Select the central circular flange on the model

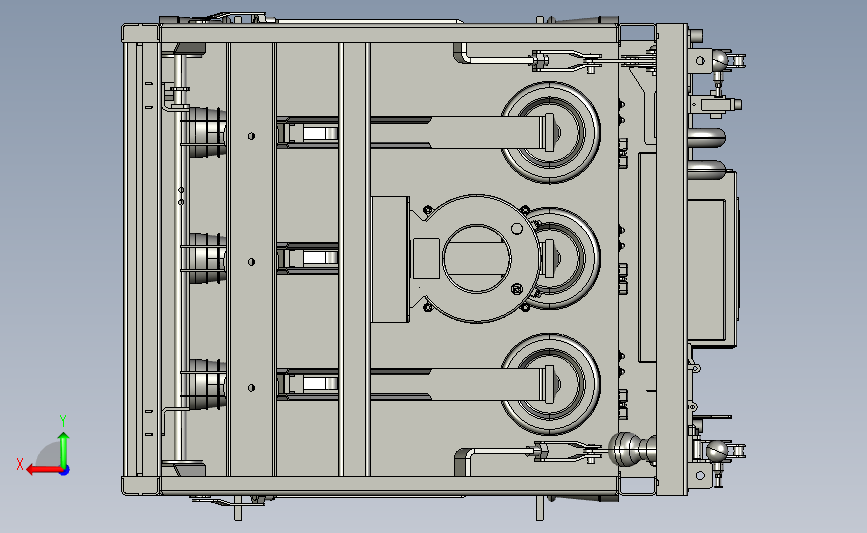click(x=477, y=258)
